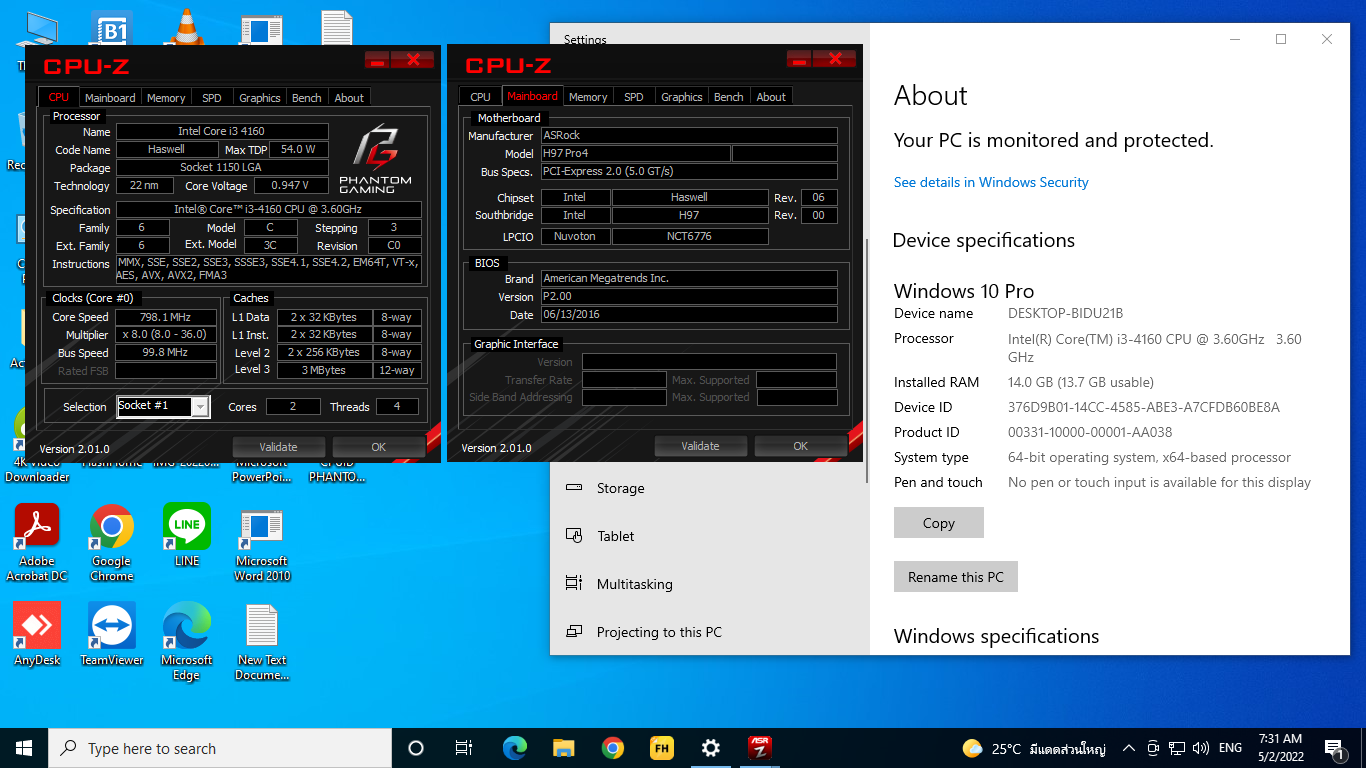
Task: Click the Manufacturer value ASRock
Action: point(689,135)
